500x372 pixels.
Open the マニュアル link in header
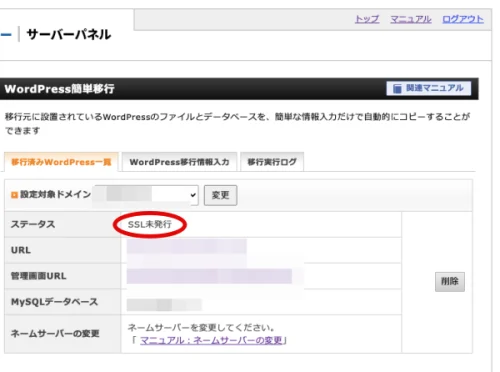[411, 19]
